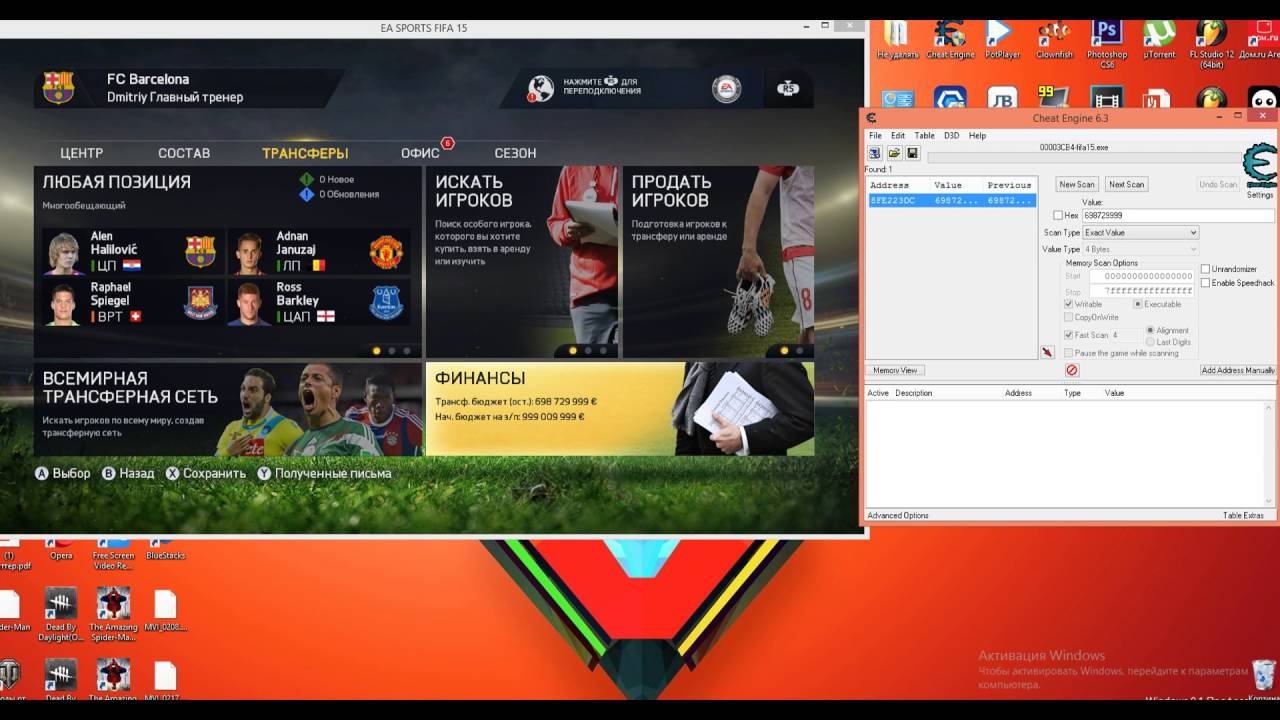This screenshot has width=1280, height=720.
Task: Open the Scan Type dropdown
Action: 1140,233
